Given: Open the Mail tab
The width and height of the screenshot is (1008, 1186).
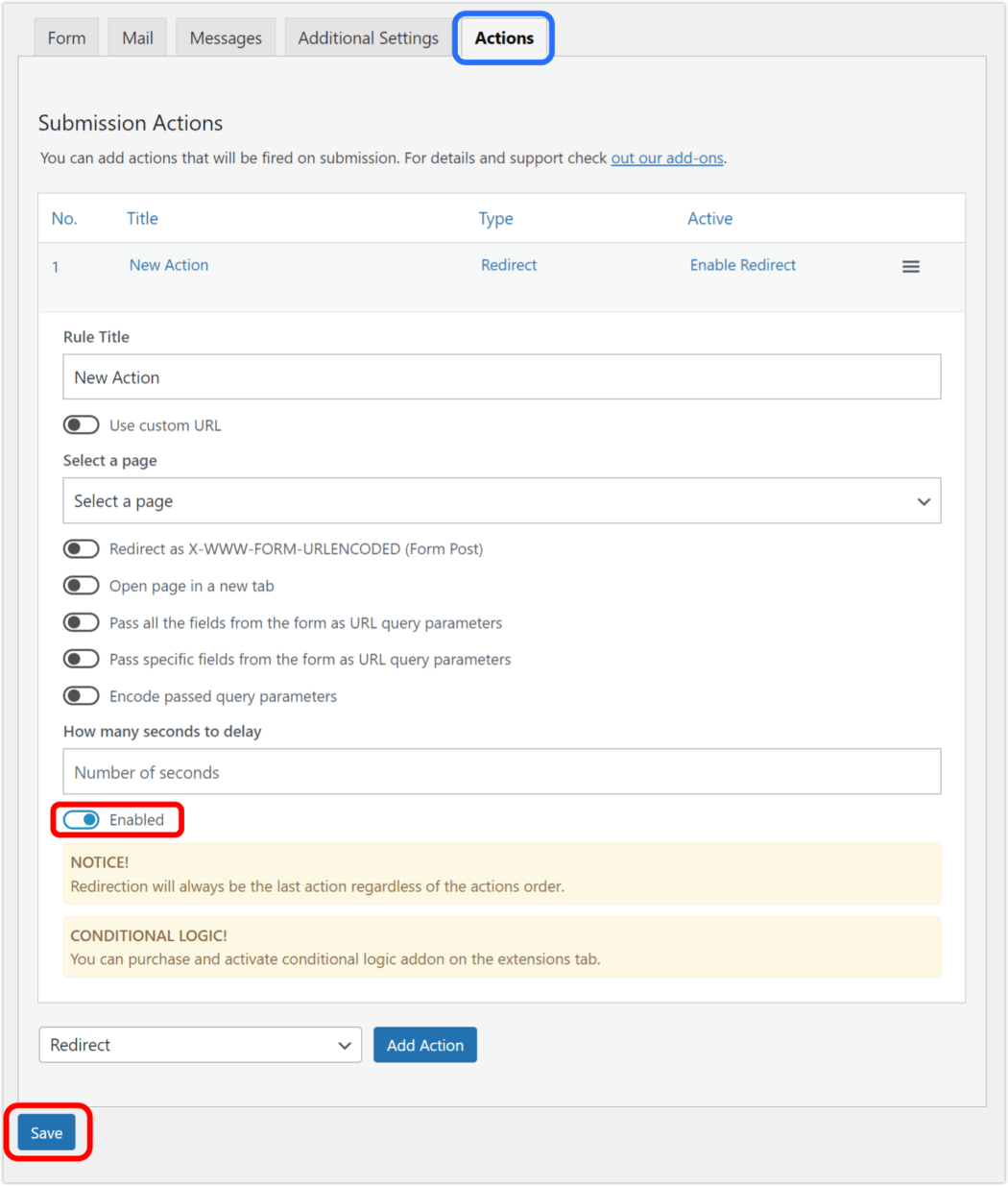Looking at the screenshot, I should pos(136,36).
